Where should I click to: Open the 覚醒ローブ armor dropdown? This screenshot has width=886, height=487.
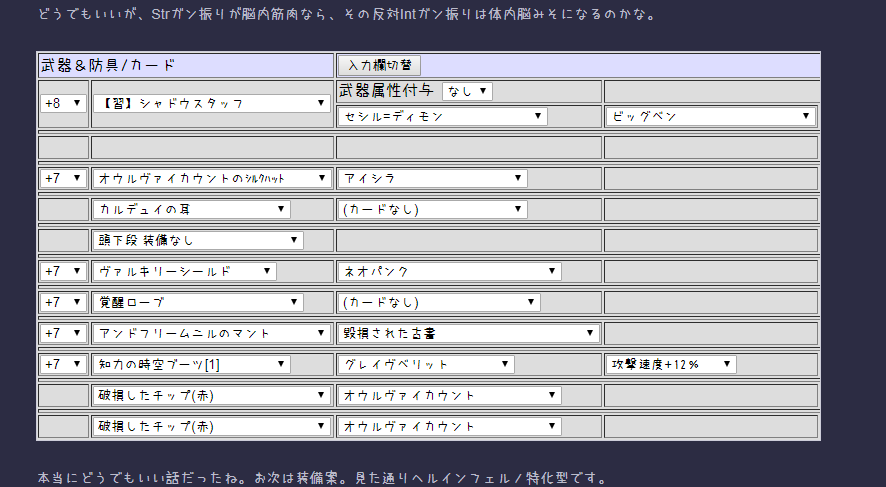click(x=198, y=303)
